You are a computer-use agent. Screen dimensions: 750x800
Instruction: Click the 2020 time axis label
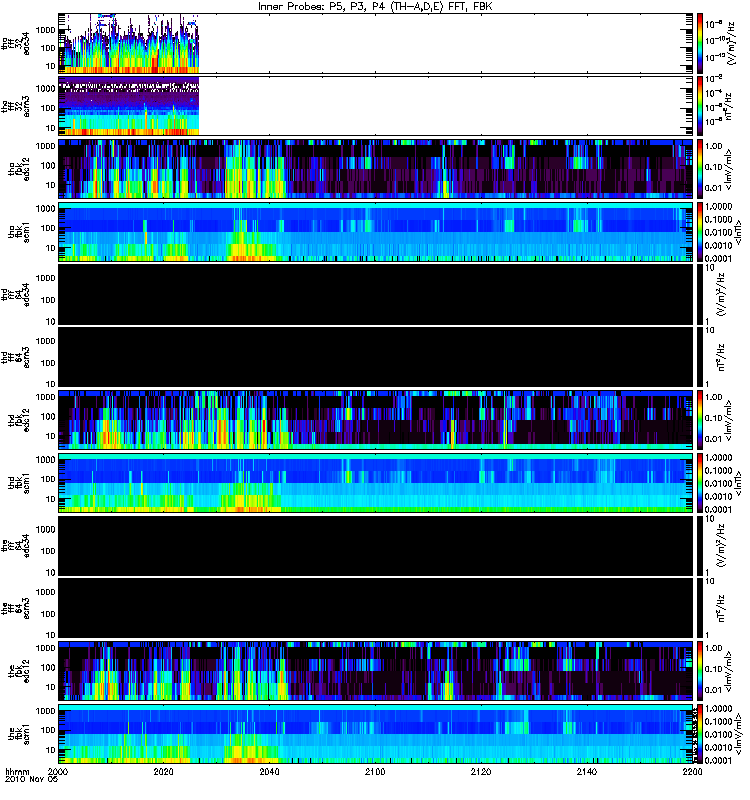[x=163, y=771]
